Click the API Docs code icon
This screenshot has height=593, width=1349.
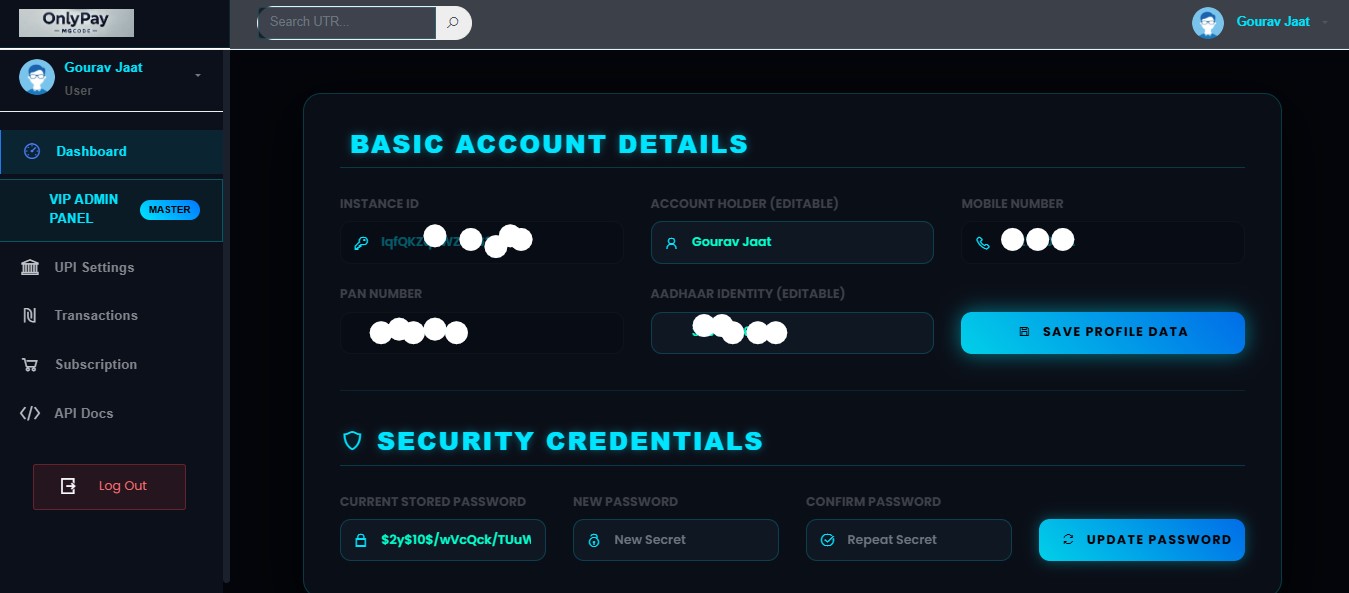point(30,413)
